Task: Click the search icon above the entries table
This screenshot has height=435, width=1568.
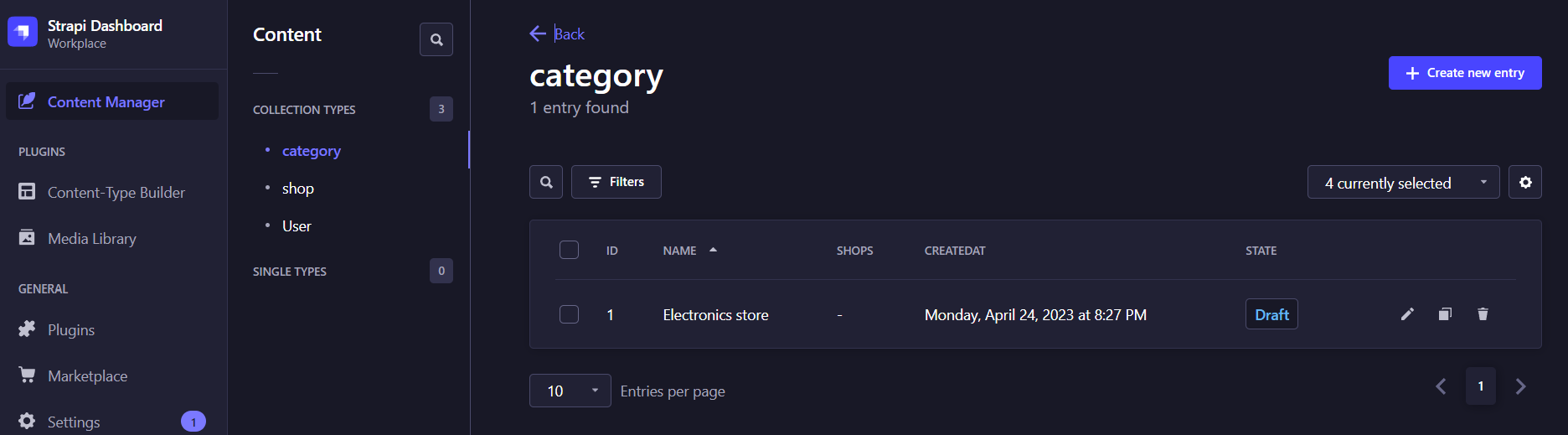Action: 546,182
